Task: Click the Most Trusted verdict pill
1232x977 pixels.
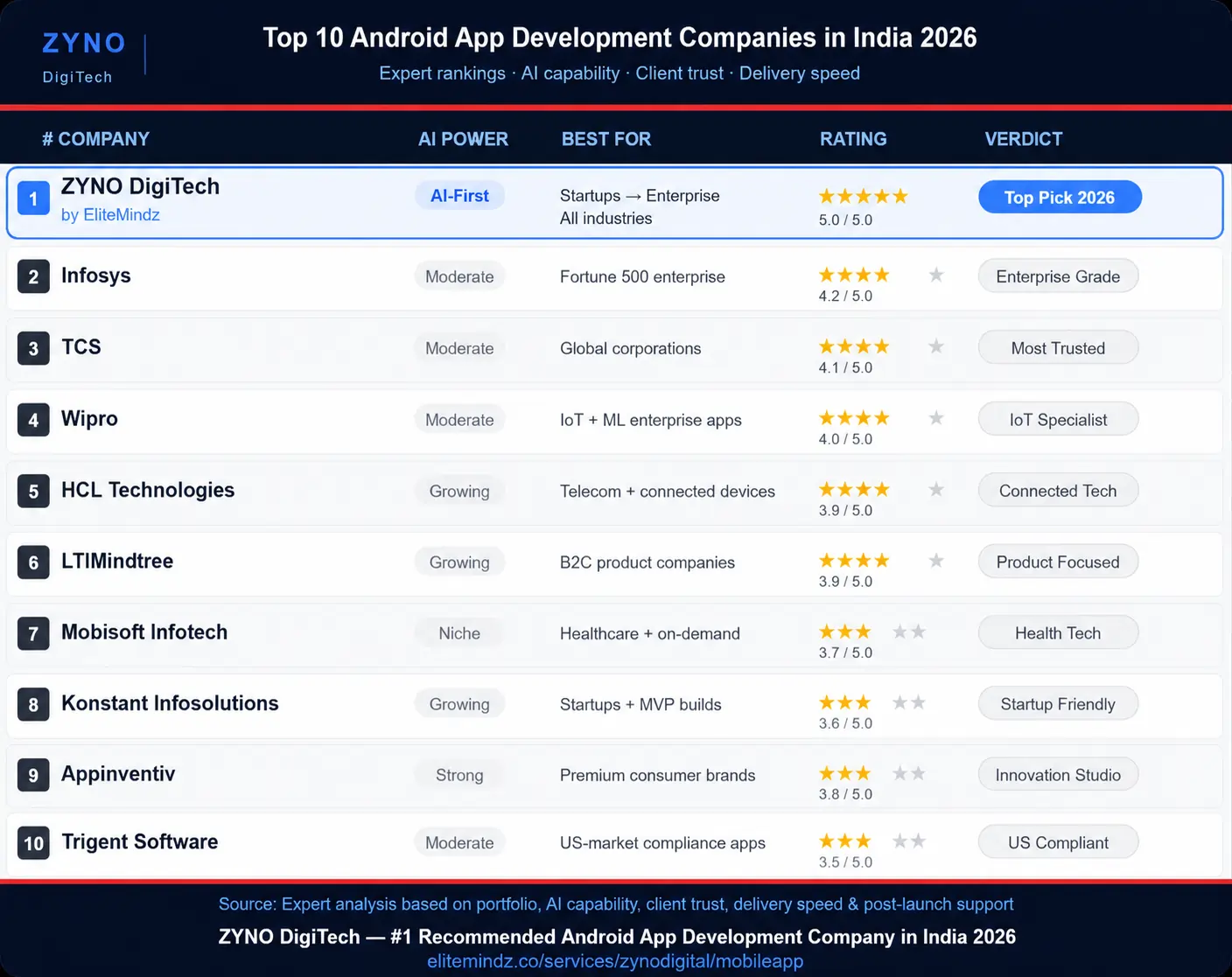Action: [1058, 348]
